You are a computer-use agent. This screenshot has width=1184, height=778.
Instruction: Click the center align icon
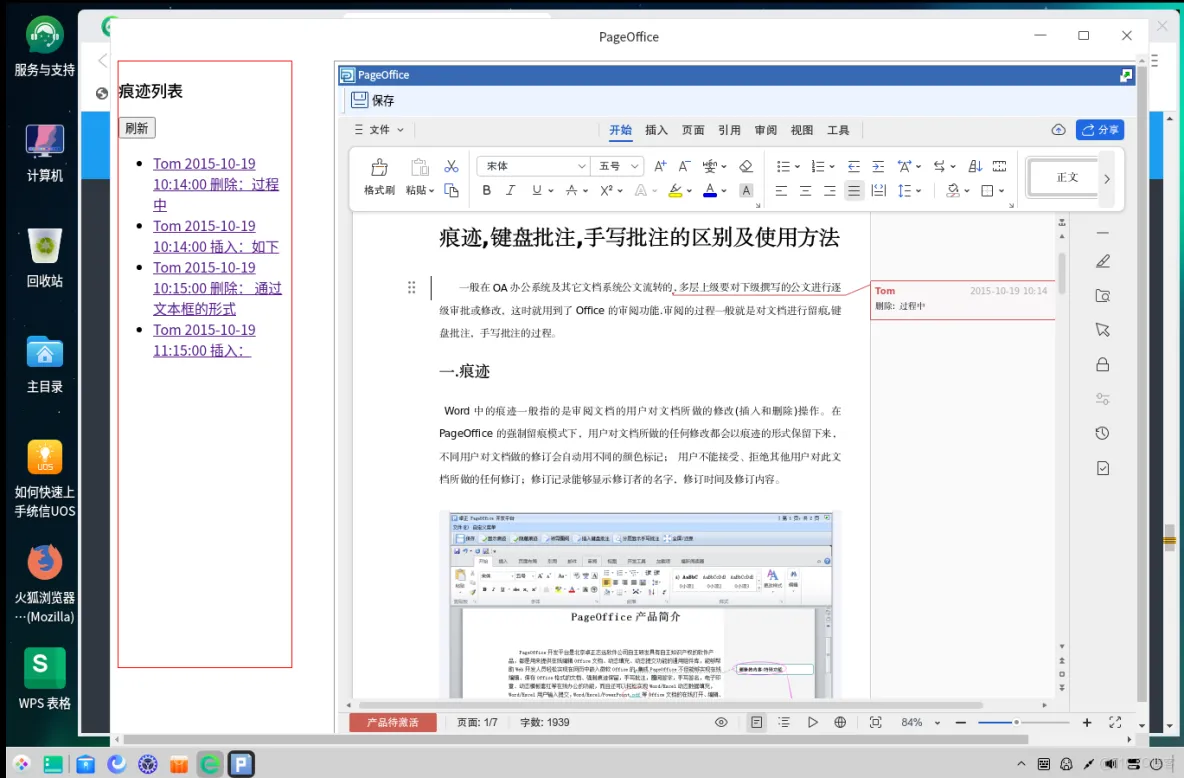[806, 190]
